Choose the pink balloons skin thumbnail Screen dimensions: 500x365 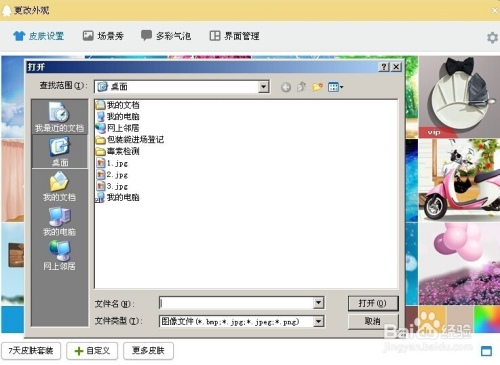pos(459,264)
